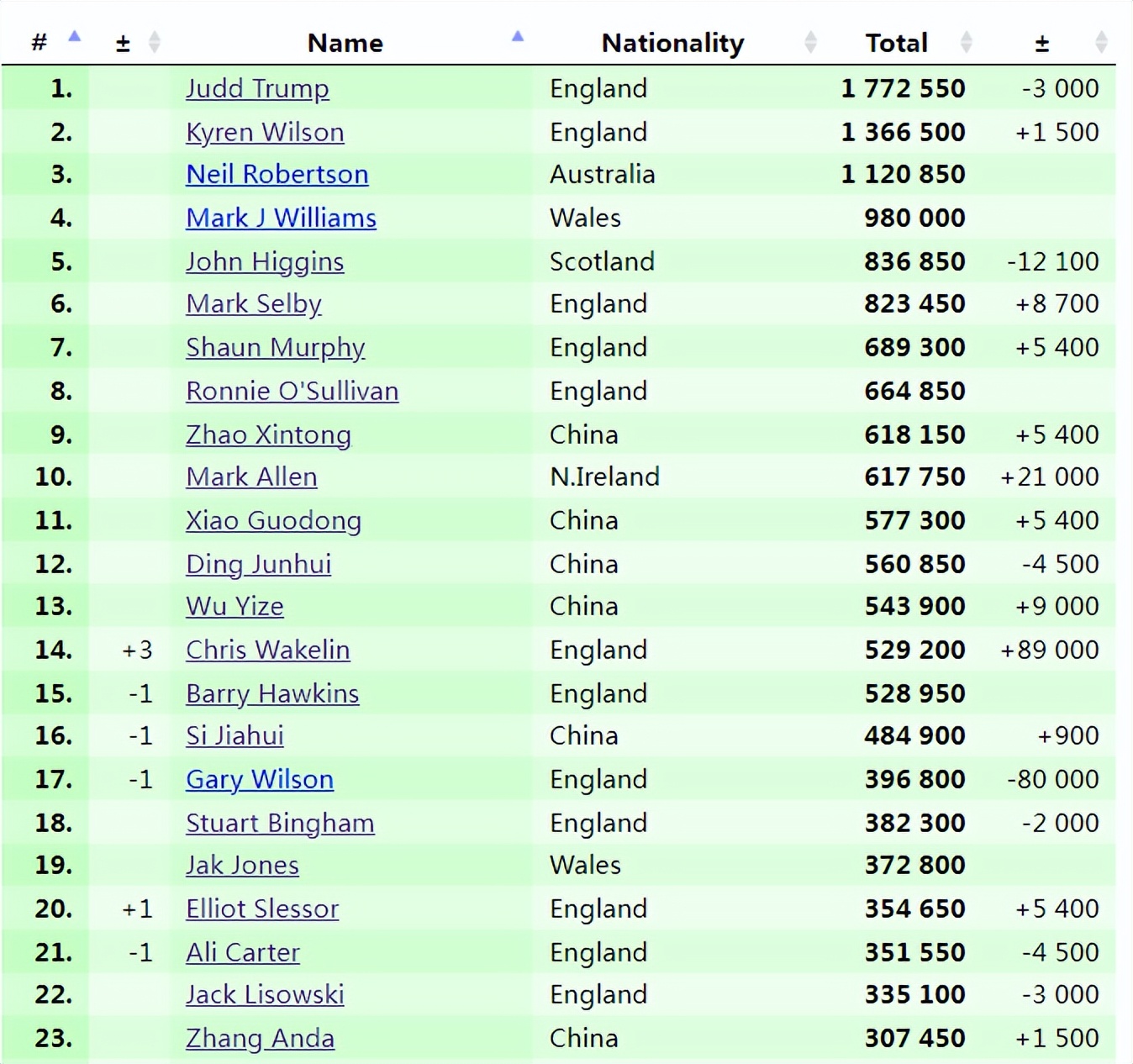
Task: Click the Name column sort arrow
Action: click(x=518, y=37)
